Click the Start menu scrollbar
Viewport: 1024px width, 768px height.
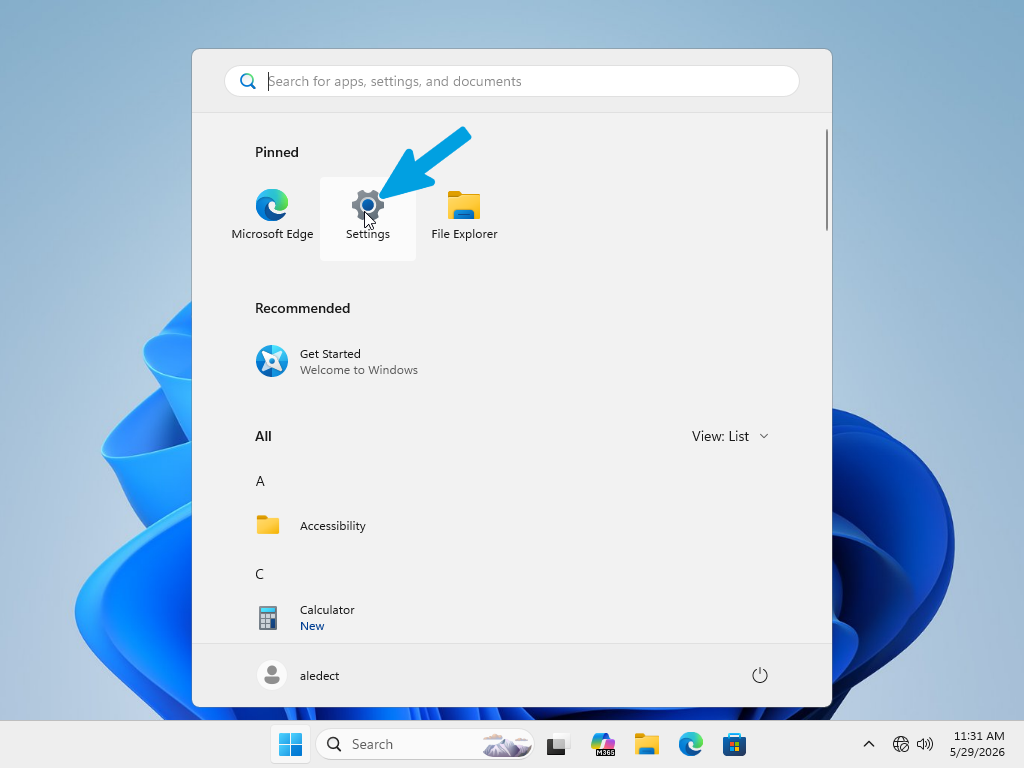point(827,180)
